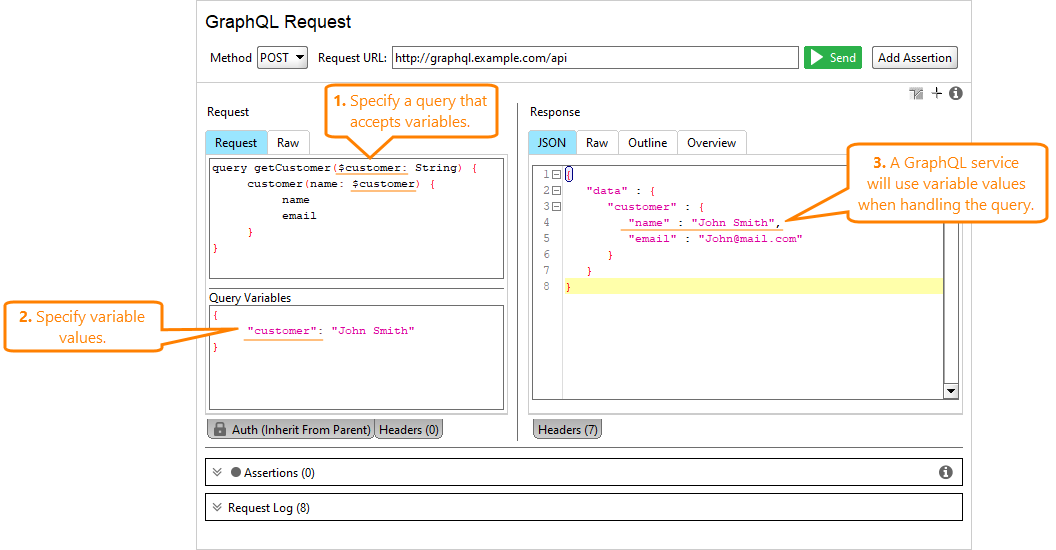Screen dimensions: 1056x550
Task: Open the Overview response tab
Action: tap(711, 143)
